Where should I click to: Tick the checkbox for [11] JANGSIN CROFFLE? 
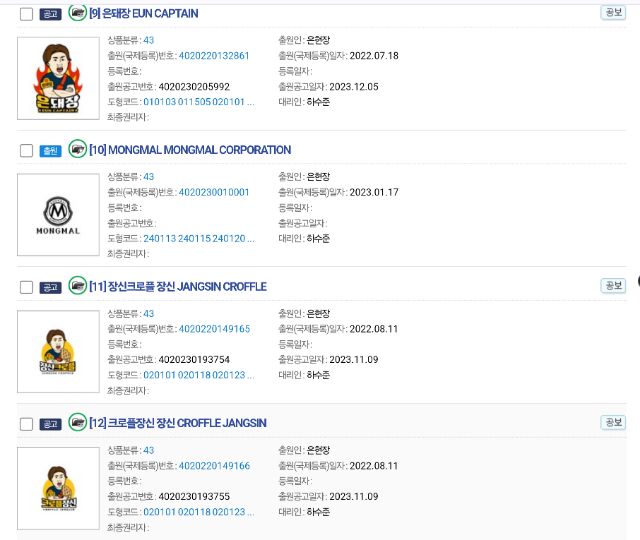point(27,287)
